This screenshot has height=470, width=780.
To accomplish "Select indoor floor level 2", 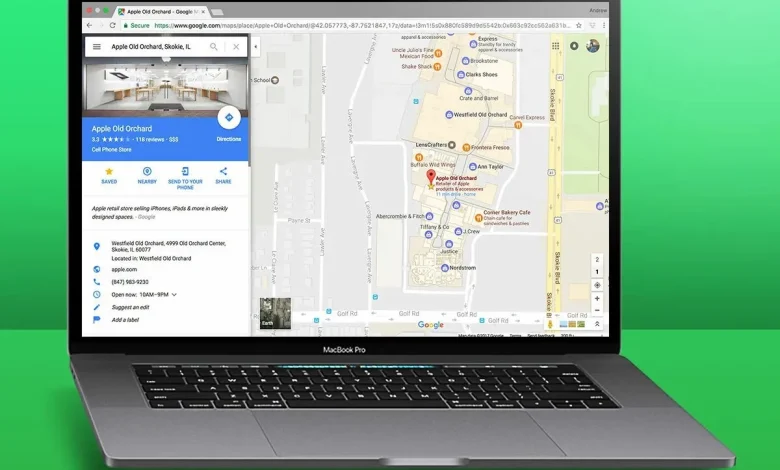I will coord(597,260).
